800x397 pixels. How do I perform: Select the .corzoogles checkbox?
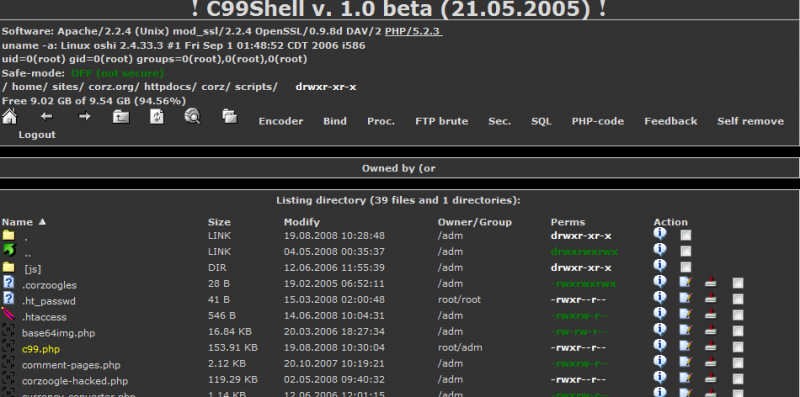tap(738, 283)
